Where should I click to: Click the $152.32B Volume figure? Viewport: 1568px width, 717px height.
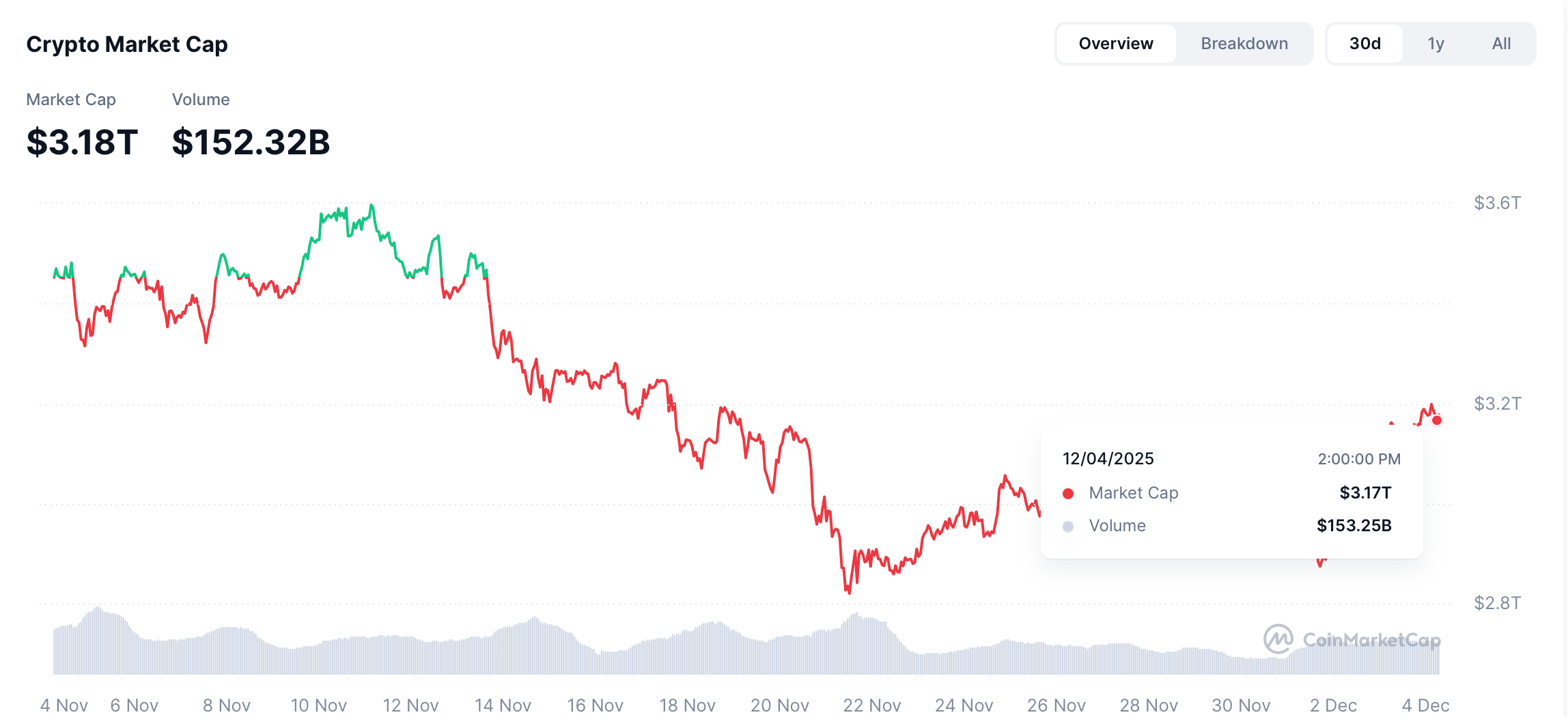coord(251,143)
